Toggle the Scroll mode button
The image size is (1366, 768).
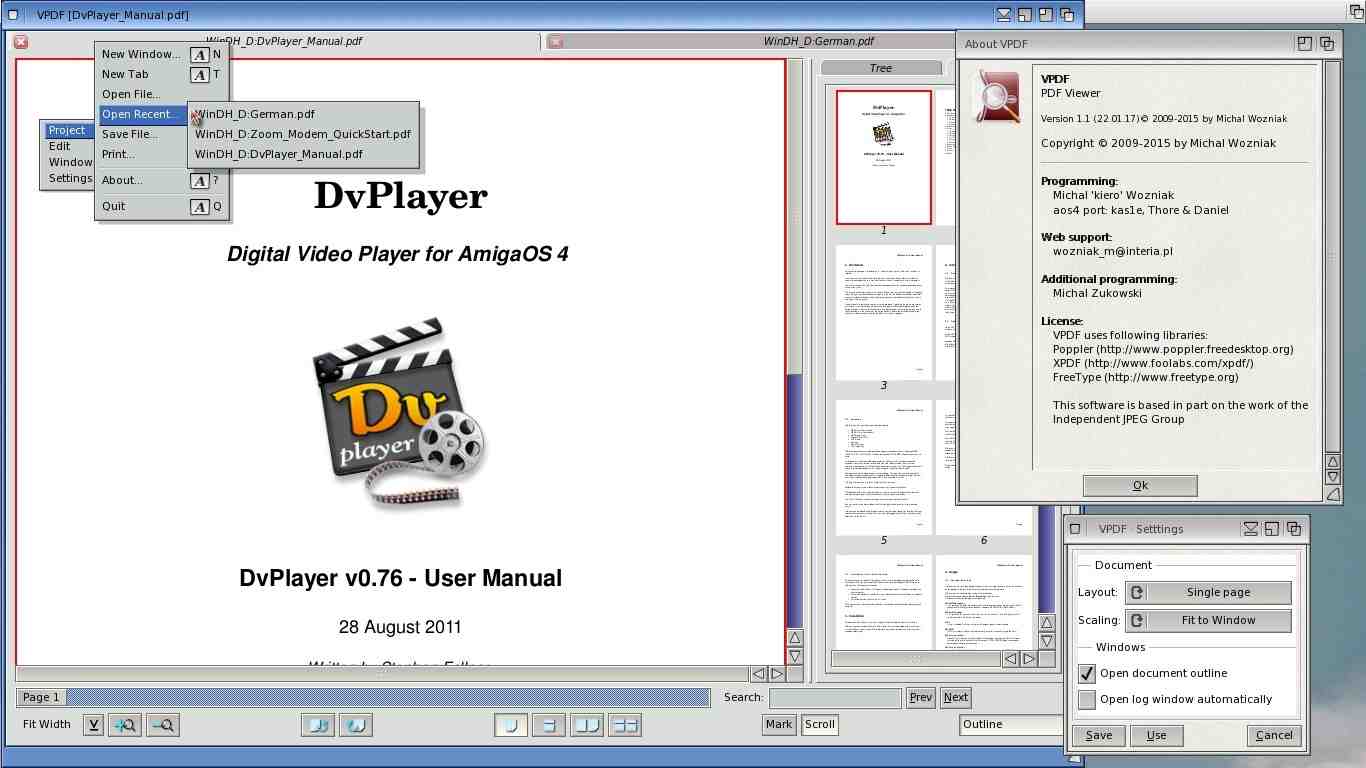pyautogui.click(x=820, y=725)
